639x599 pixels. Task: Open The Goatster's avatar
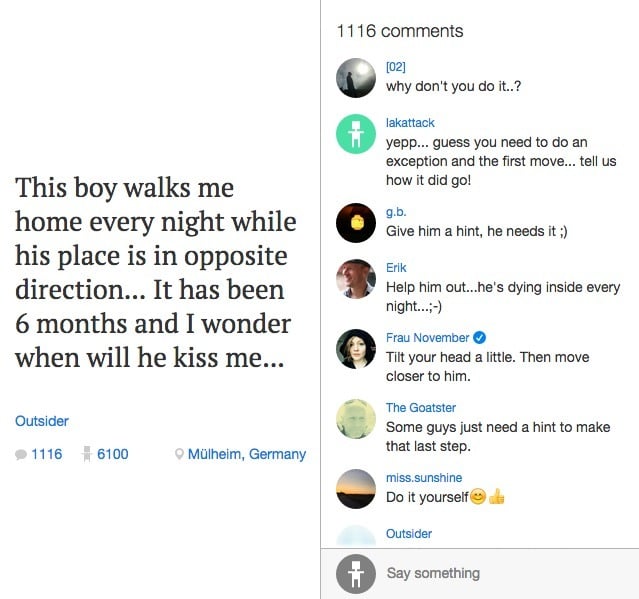[x=355, y=418]
